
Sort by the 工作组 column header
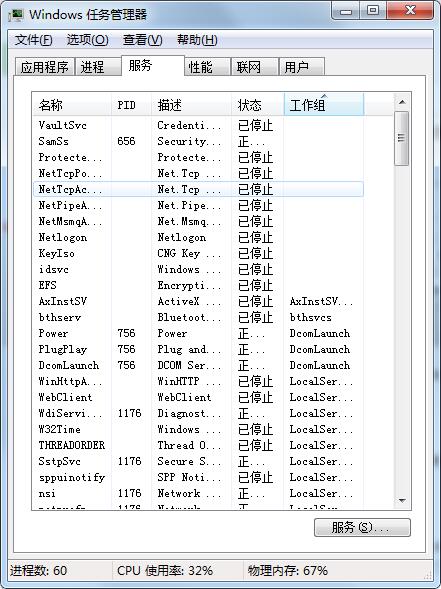(324, 105)
